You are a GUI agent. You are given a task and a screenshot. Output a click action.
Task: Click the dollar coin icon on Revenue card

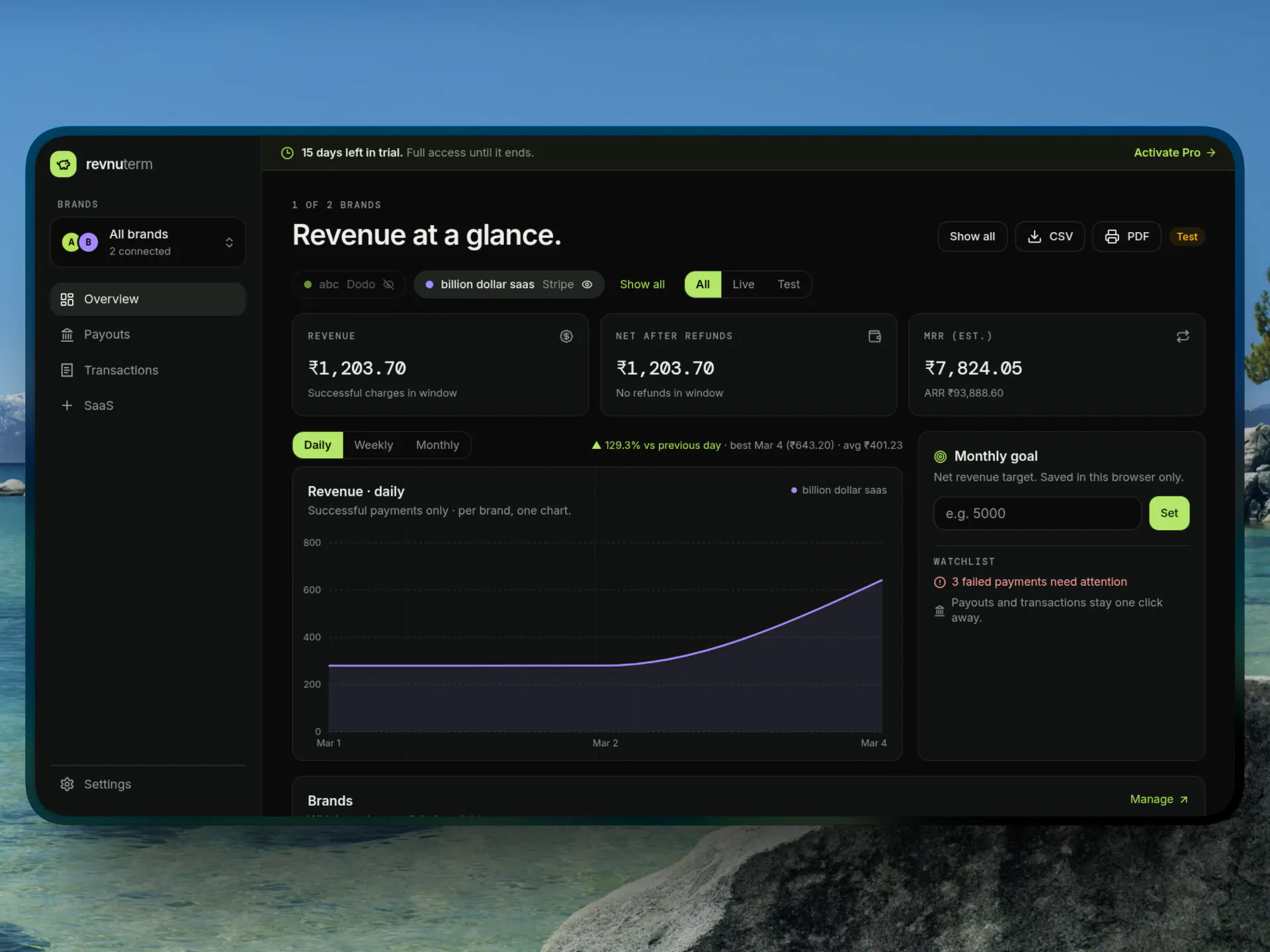pyautogui.click(x=566, y=337)
